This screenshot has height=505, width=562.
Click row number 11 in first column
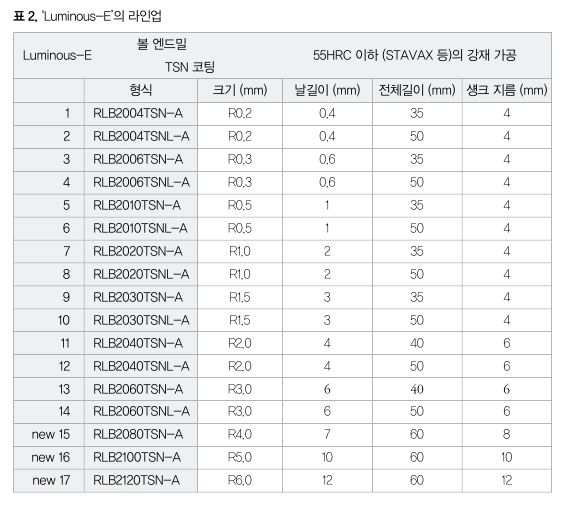coord(65,343)
